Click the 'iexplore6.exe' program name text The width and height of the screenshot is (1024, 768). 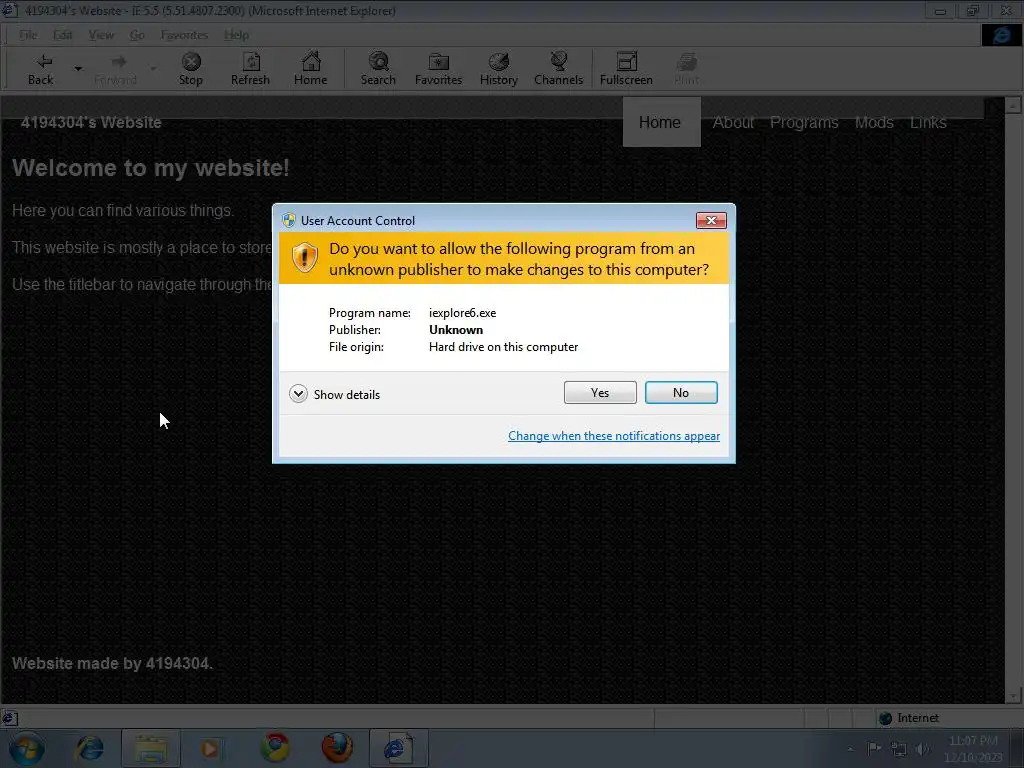tap(462, 313)
